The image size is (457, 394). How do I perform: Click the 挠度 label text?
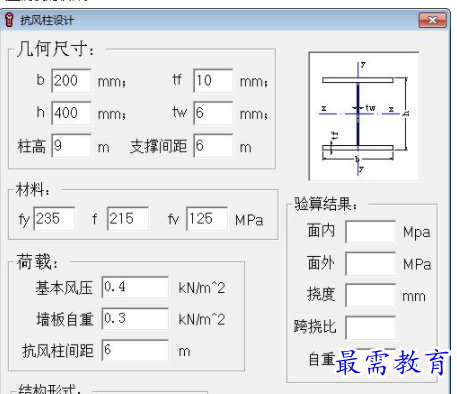click(x=321, y=295)
